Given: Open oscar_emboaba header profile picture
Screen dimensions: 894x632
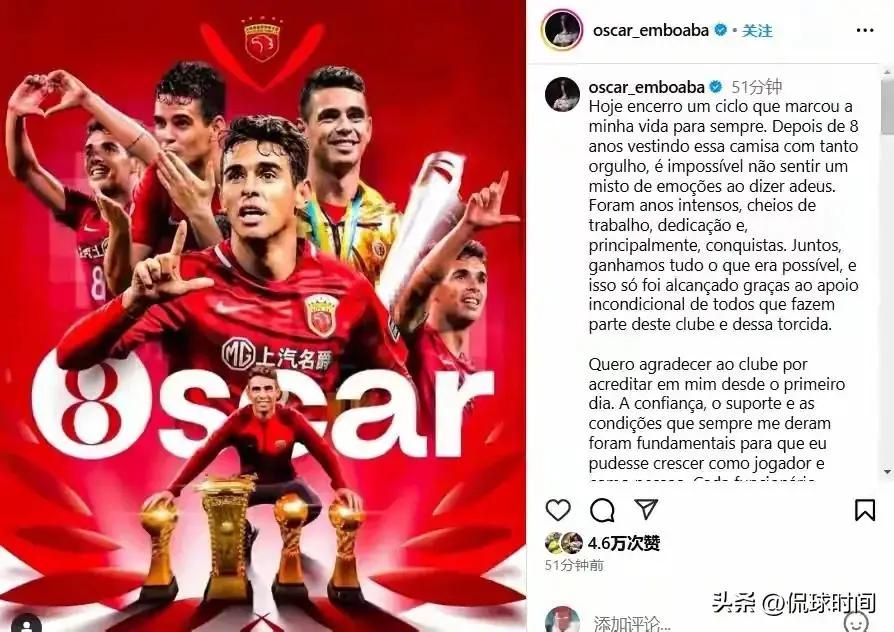Looking at the screenshot, I should [562, 30].
